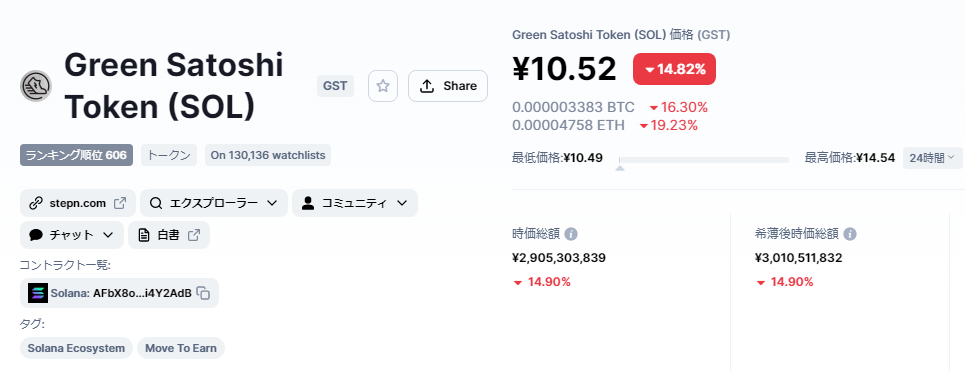
Task: Copy the Solana contract address icon
Action: coord(203,293)
